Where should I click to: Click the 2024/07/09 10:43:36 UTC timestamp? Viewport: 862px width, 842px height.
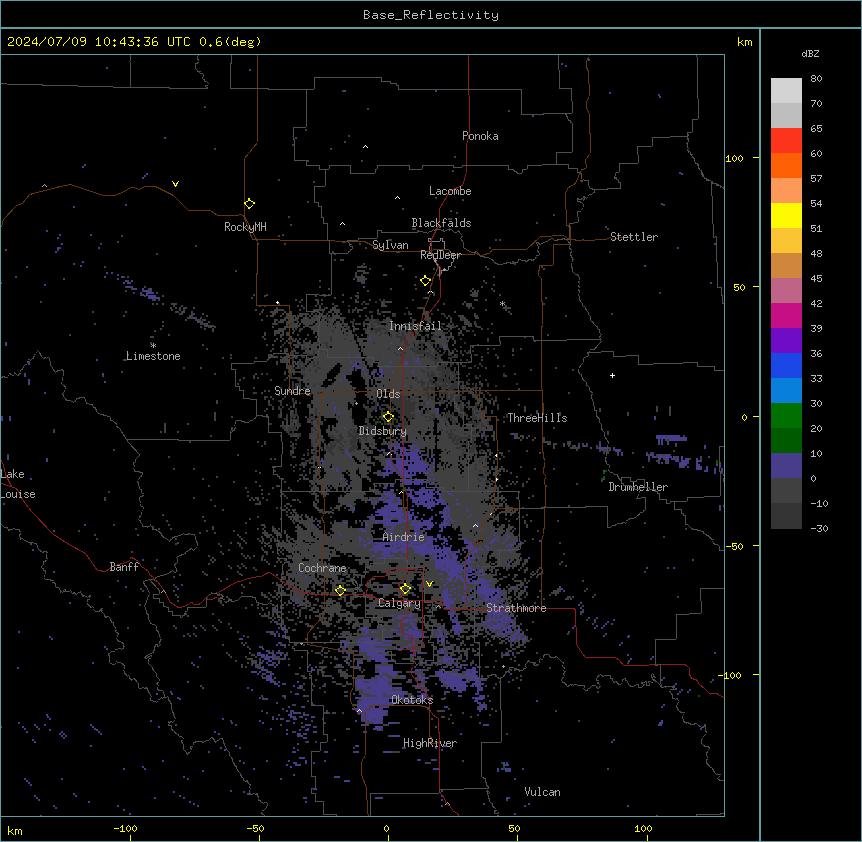[x=99, y=42]
